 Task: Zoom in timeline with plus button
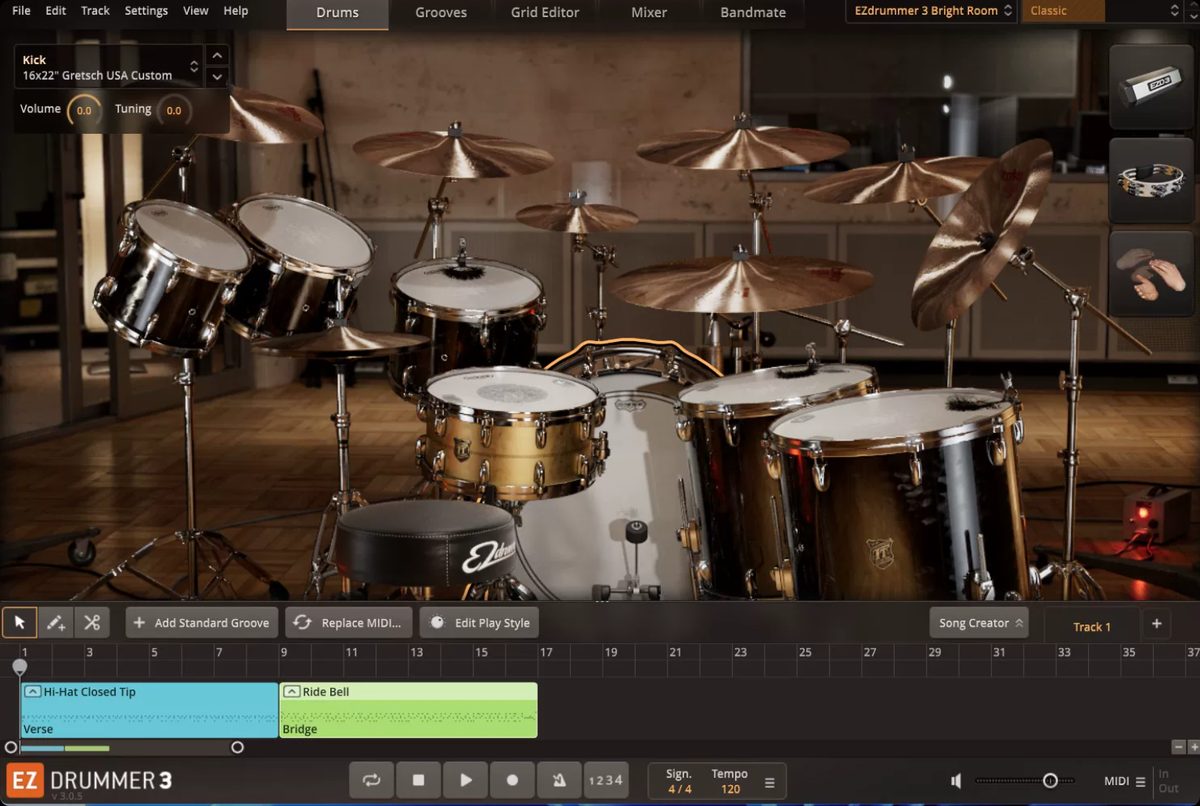(1193, 747)
